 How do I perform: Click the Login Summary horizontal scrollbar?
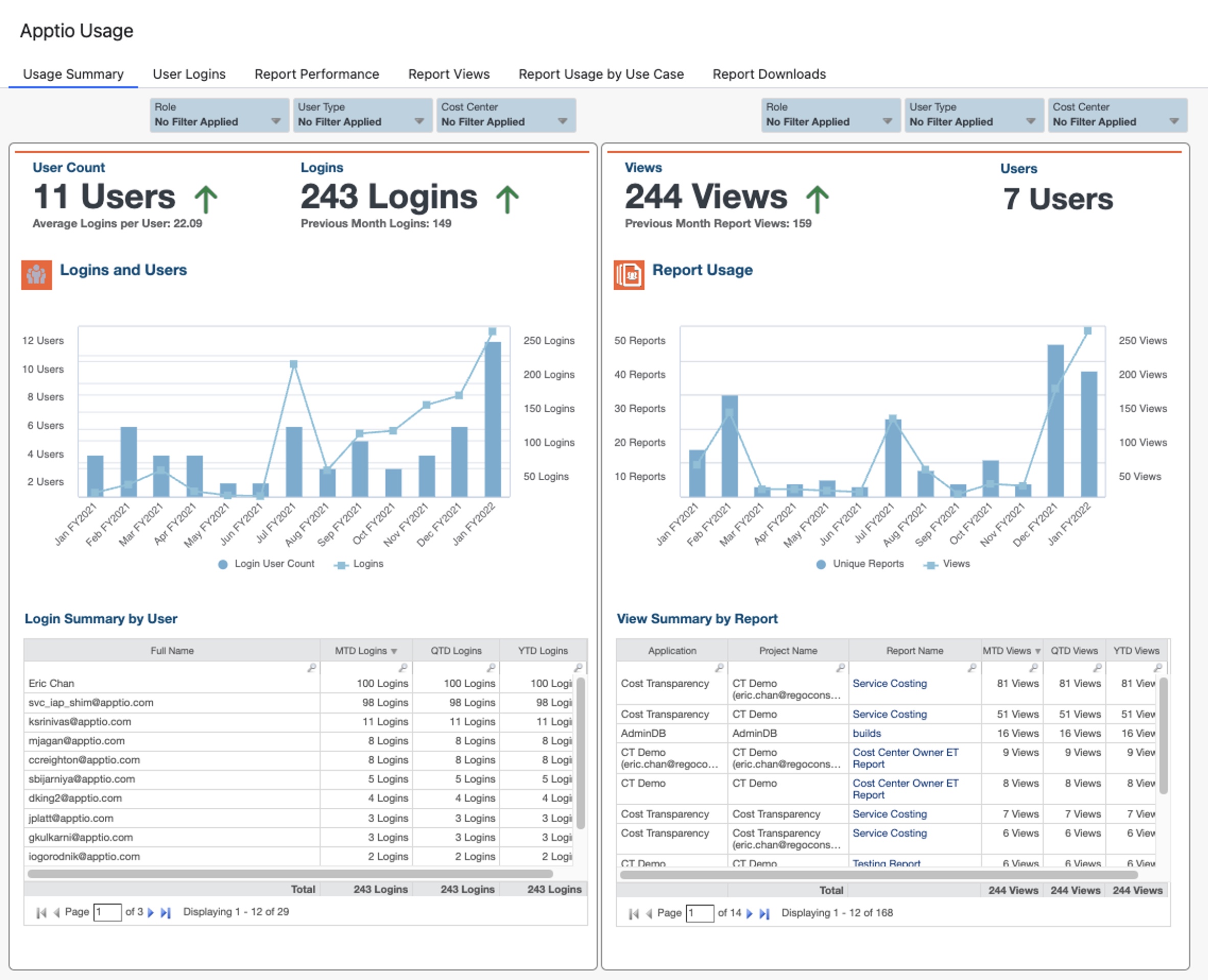coord(290,874)
